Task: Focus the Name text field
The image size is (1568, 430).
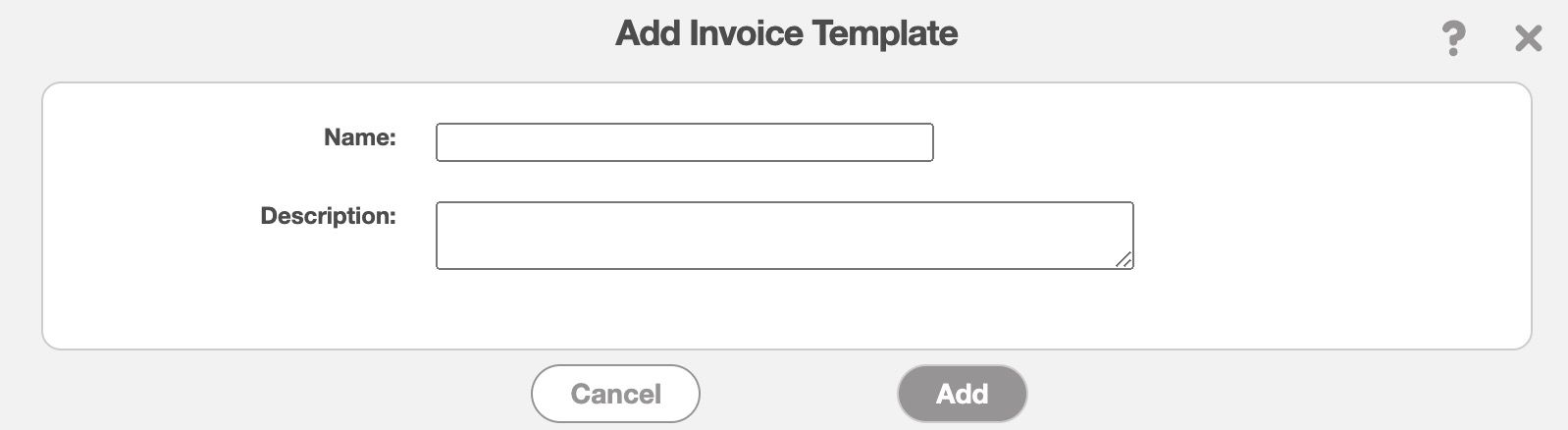Action: click(684, 142)
